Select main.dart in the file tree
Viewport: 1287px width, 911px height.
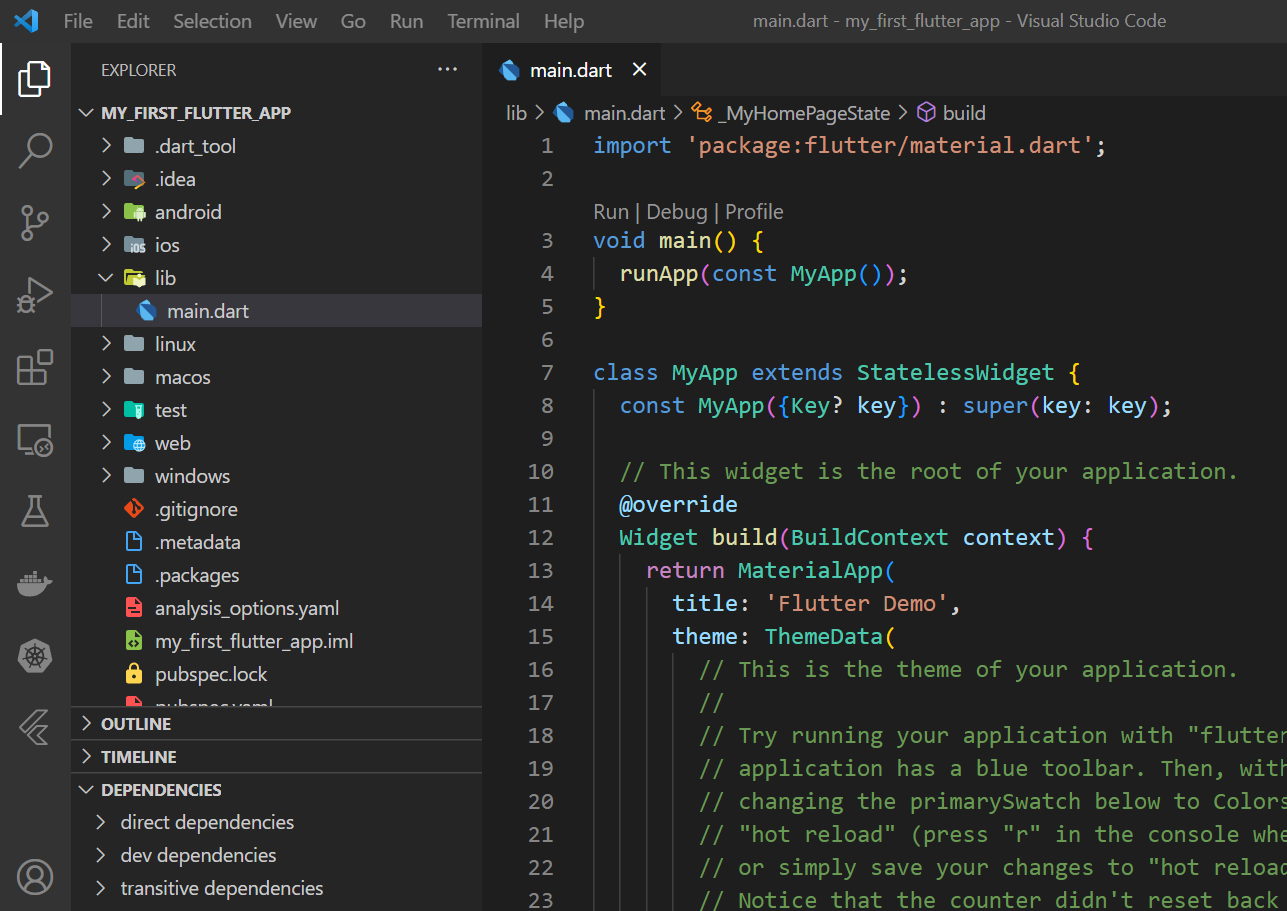(x=276, y=311)
